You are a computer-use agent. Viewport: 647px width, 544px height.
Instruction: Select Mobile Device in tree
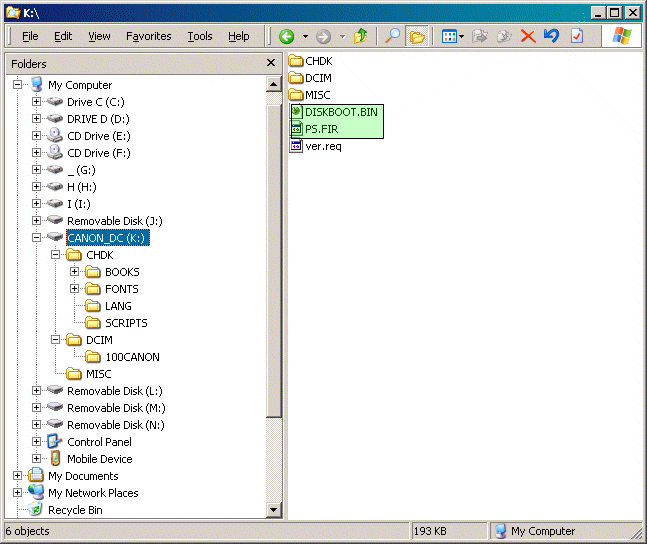click(99, 459)
